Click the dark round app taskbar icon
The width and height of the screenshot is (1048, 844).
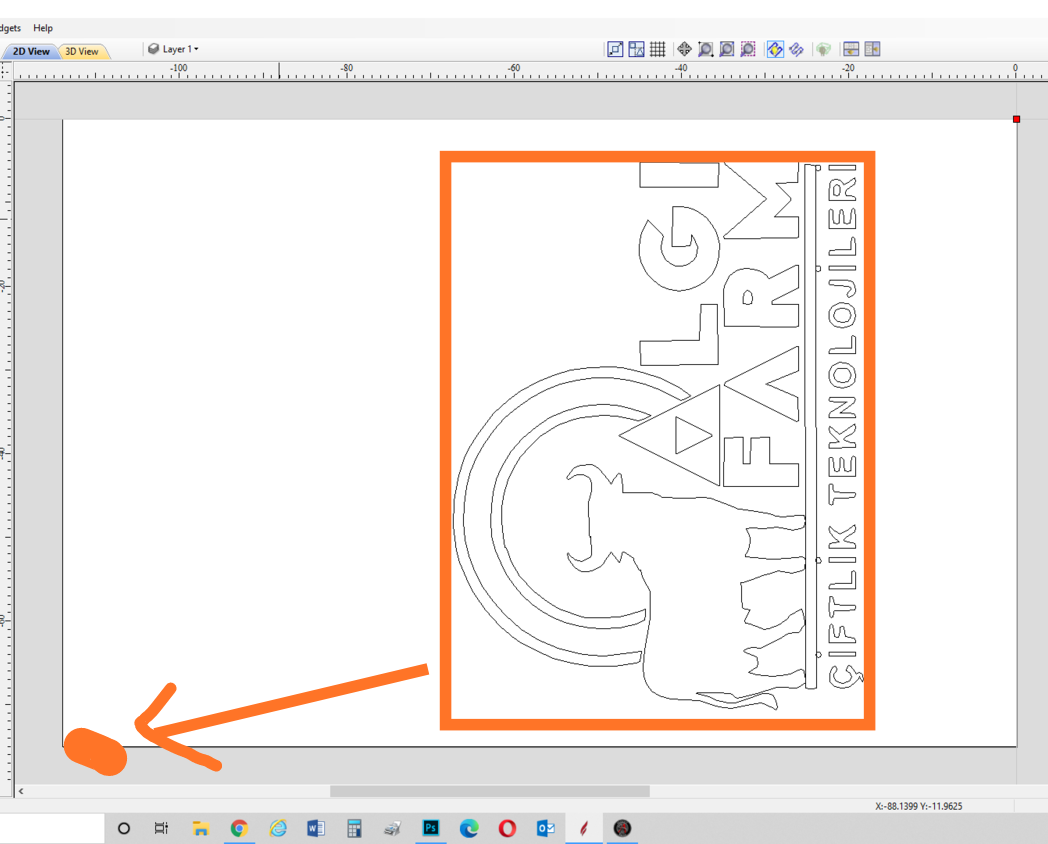coord(622,829)
